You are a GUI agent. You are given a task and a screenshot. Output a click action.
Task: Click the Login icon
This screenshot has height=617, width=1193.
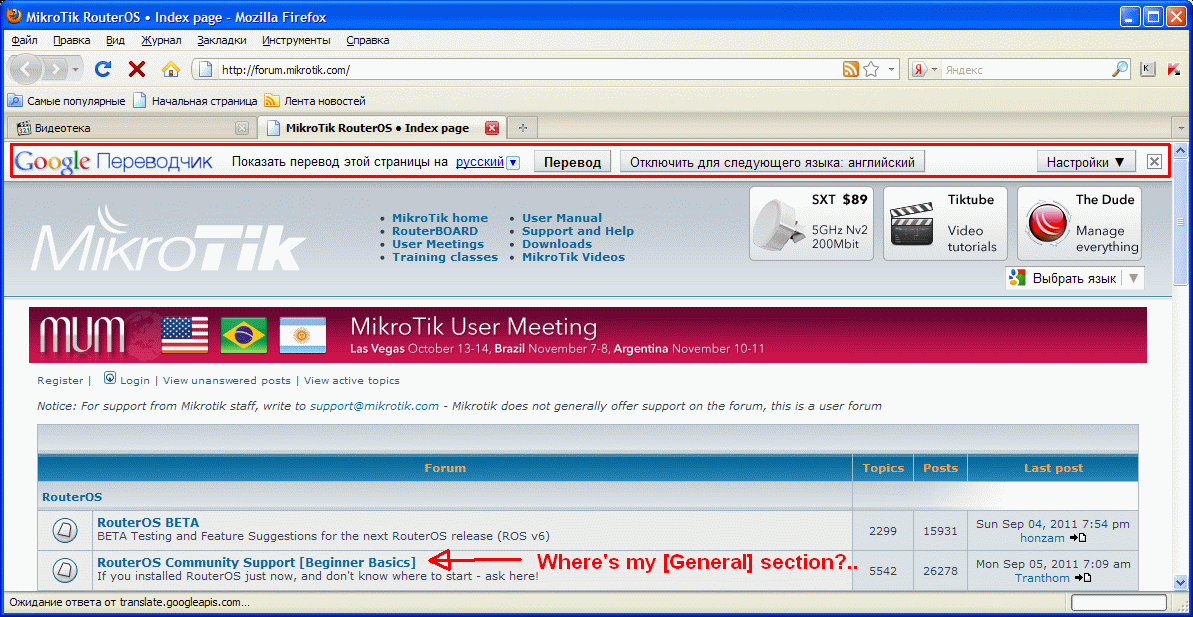click(110, 377)
